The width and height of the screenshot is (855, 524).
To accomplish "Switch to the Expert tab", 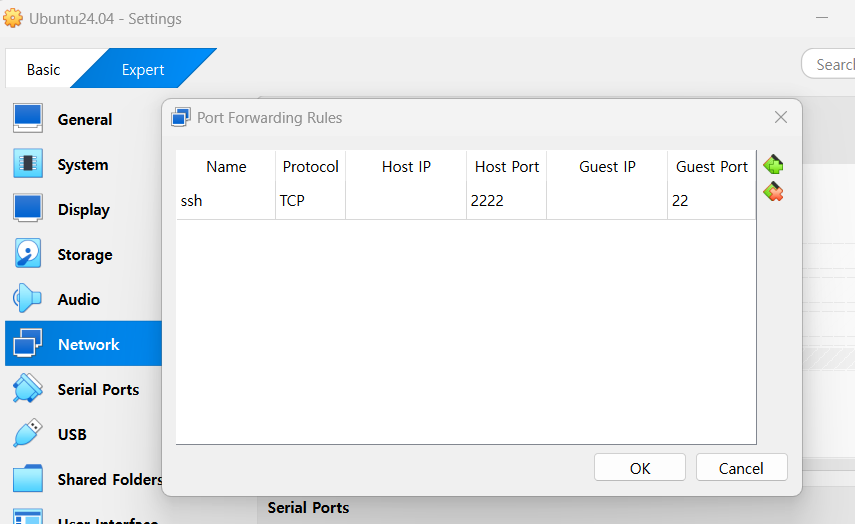I will [143, 70].
